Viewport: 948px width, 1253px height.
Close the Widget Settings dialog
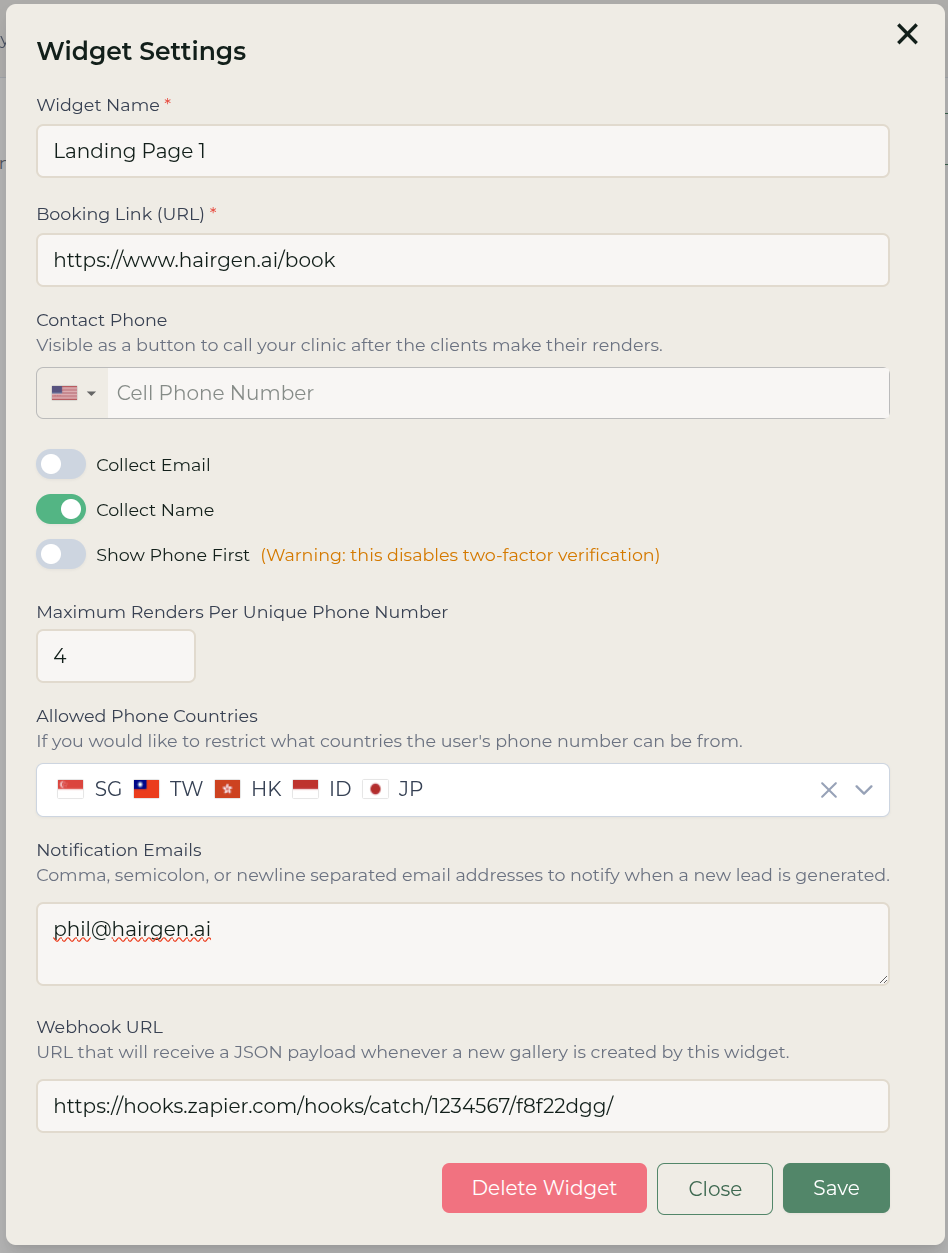tap(906, 34)
